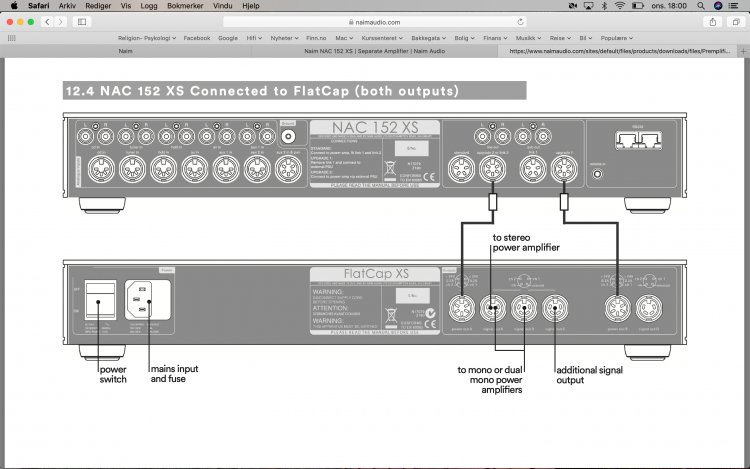Viewport: 750px width, 469px height.
Task: Open the Share button in toolbar
Action: coord(713,22)
